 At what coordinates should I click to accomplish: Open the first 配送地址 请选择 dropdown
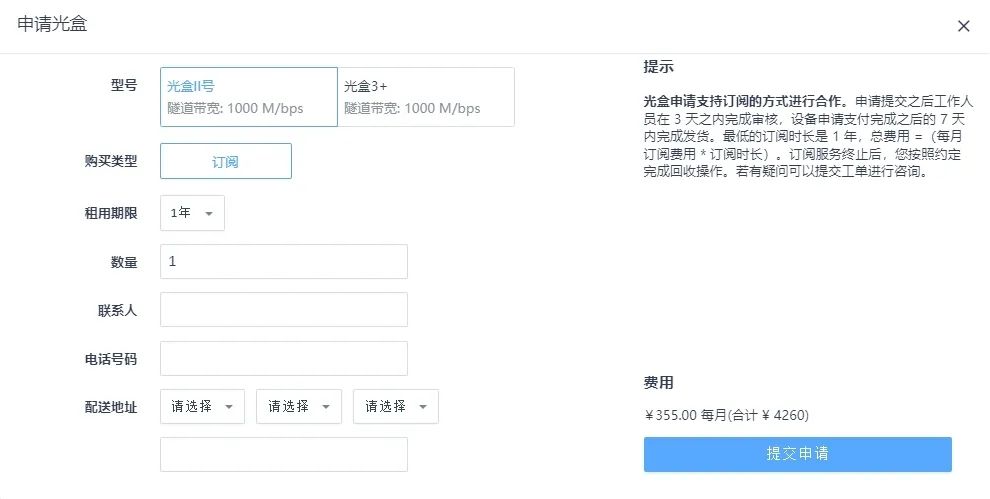(x=202, y=406)
